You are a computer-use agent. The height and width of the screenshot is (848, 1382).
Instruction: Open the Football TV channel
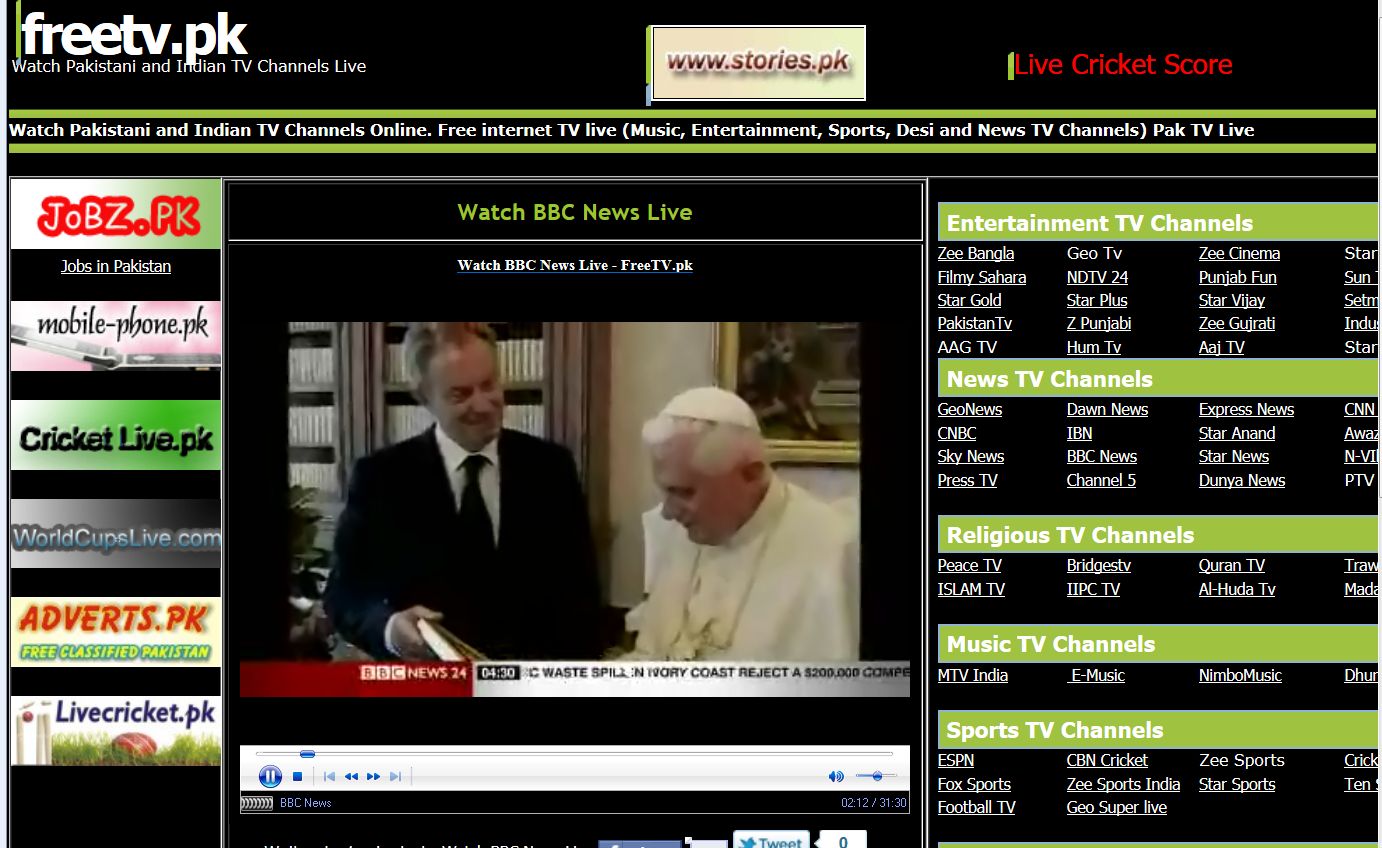[976, 807]
